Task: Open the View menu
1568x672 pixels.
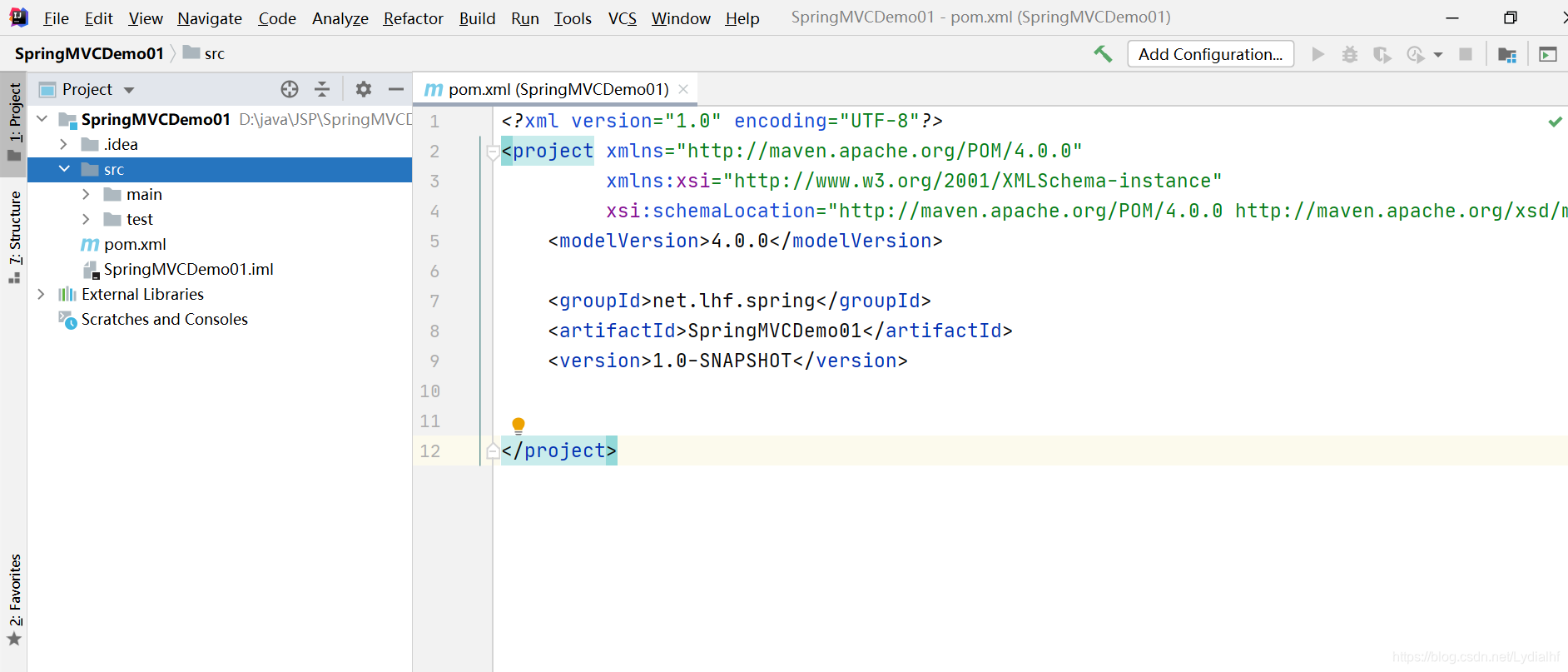Action: (146, 18)
